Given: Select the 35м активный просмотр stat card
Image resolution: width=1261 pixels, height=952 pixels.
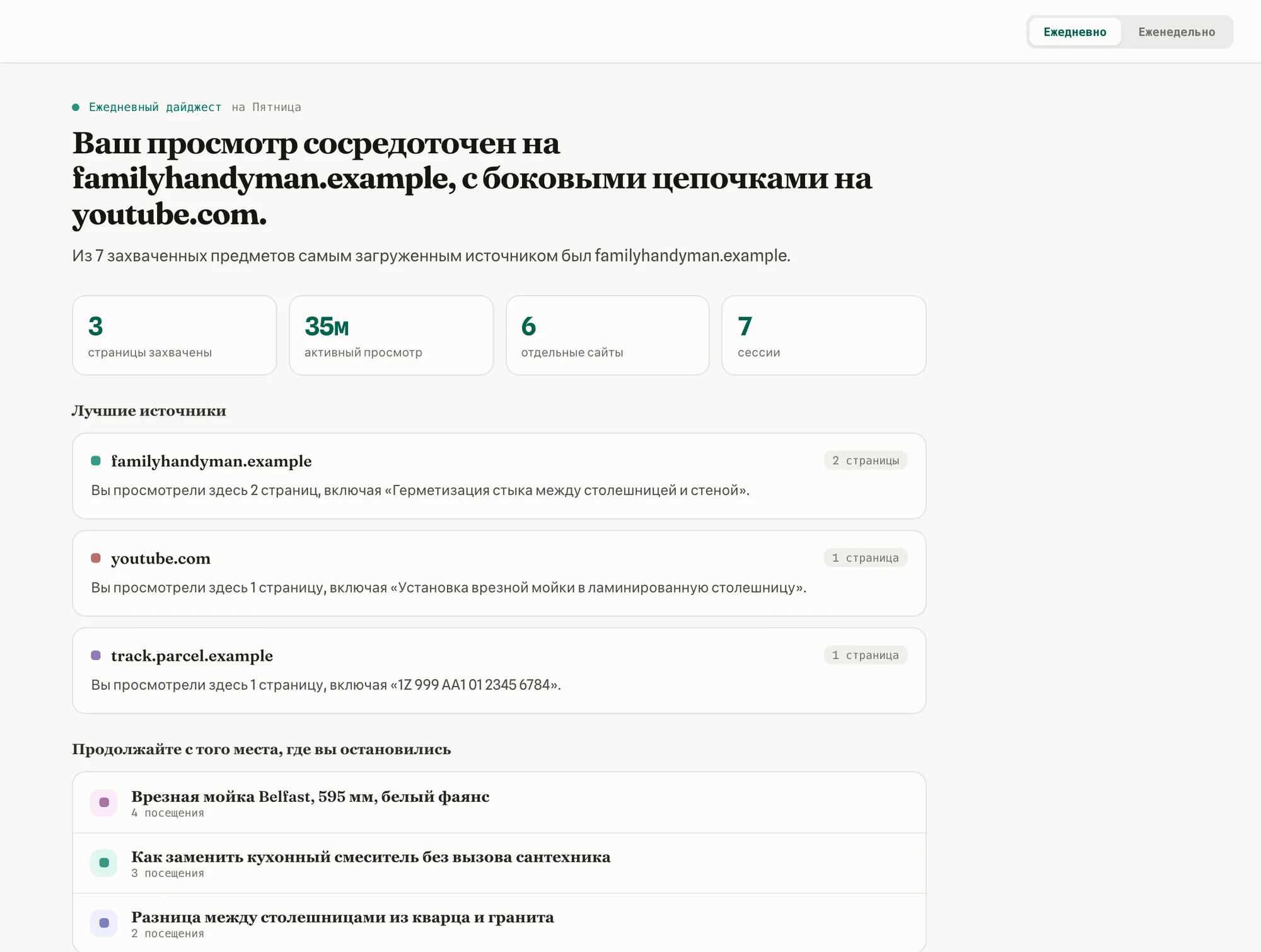Looking at the screenshot, I should [391, 335].
